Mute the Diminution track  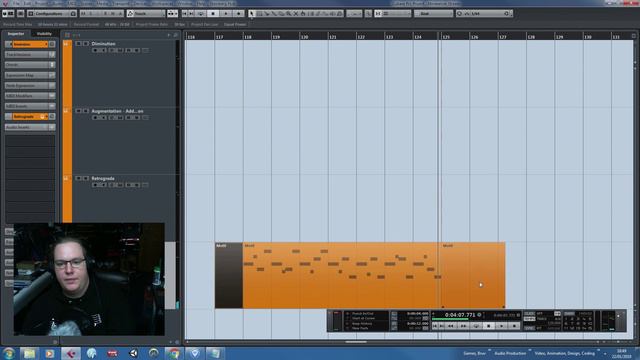click(x=78, y=43)
